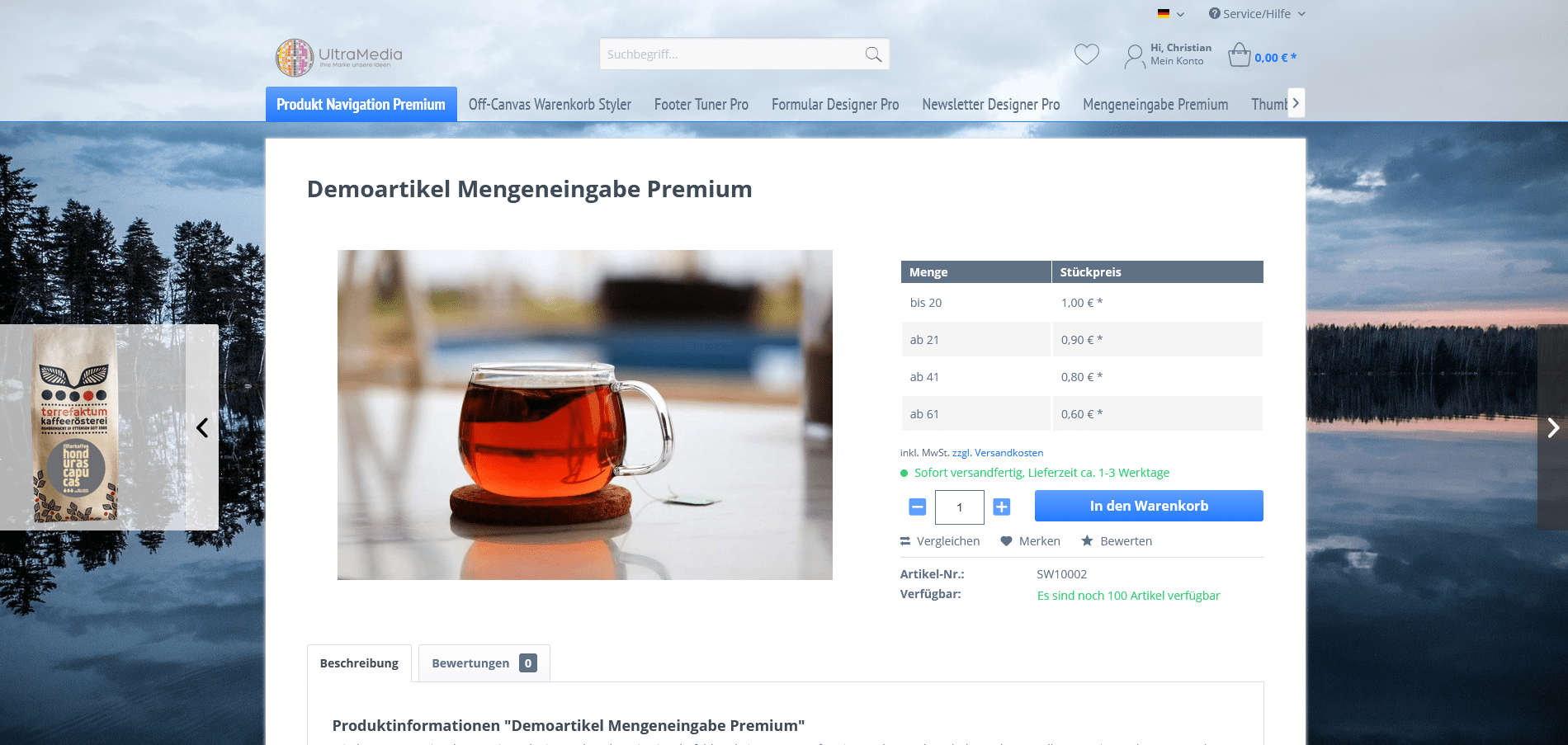This screenshot has height=745, width=1568.
Task: Click In den Warenkorb button
Action: 1149,506
